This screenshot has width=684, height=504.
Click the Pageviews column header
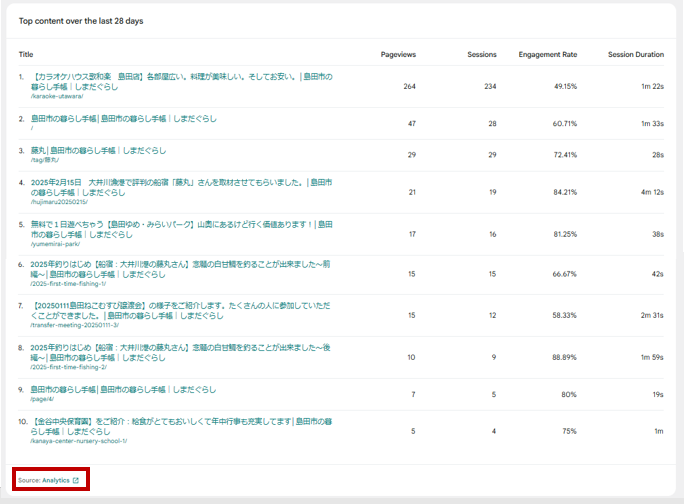click(x=398, y=54)
